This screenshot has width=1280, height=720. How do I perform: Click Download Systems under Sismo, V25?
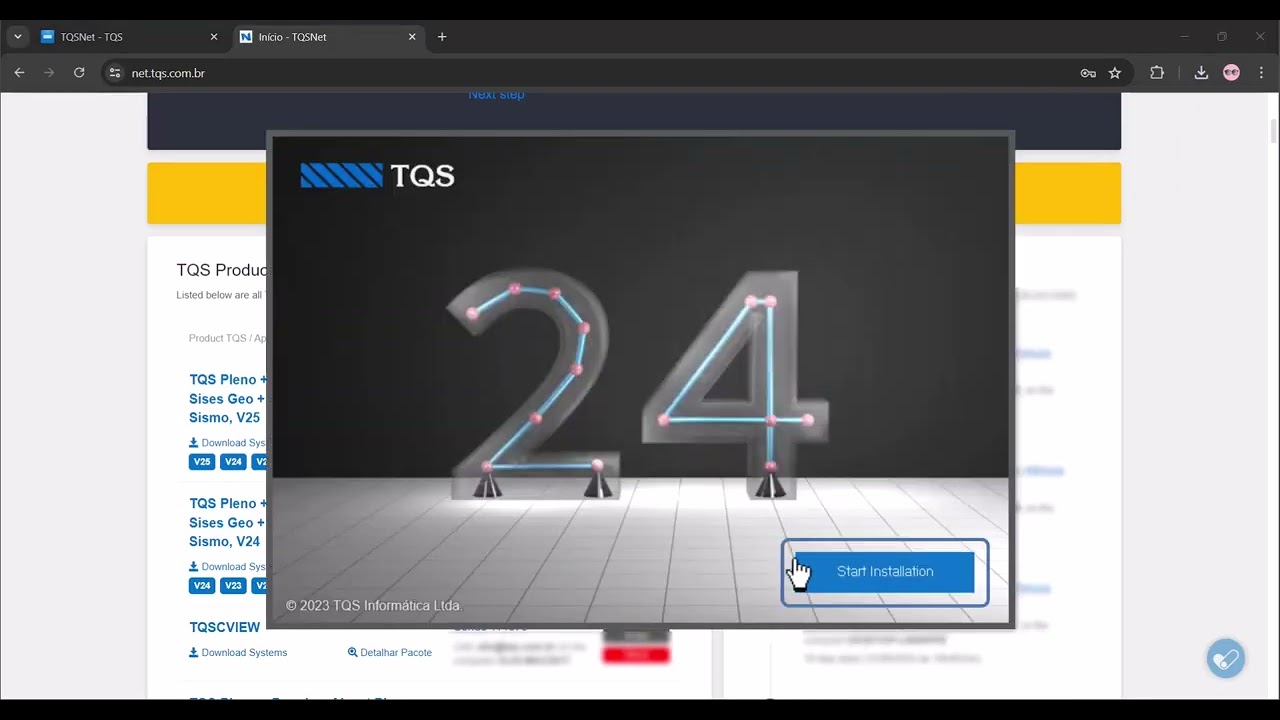[x=228, y=443]
